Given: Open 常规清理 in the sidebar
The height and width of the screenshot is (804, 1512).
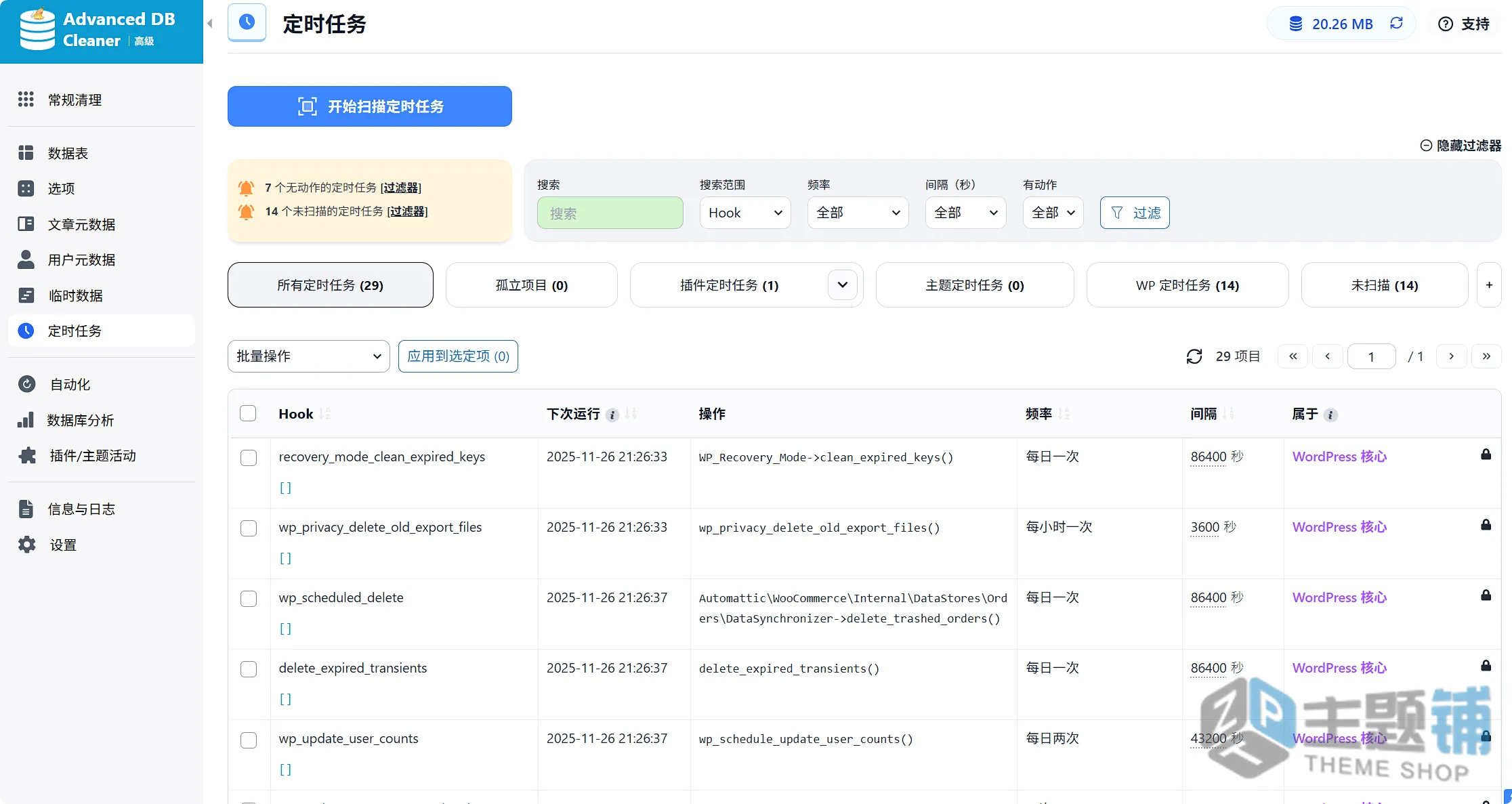Looking at the screenshot, I should 102,100.
